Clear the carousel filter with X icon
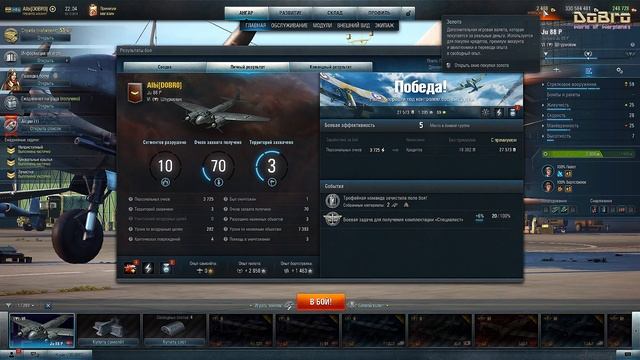This screenshot has height=360, width=640. 48,306
